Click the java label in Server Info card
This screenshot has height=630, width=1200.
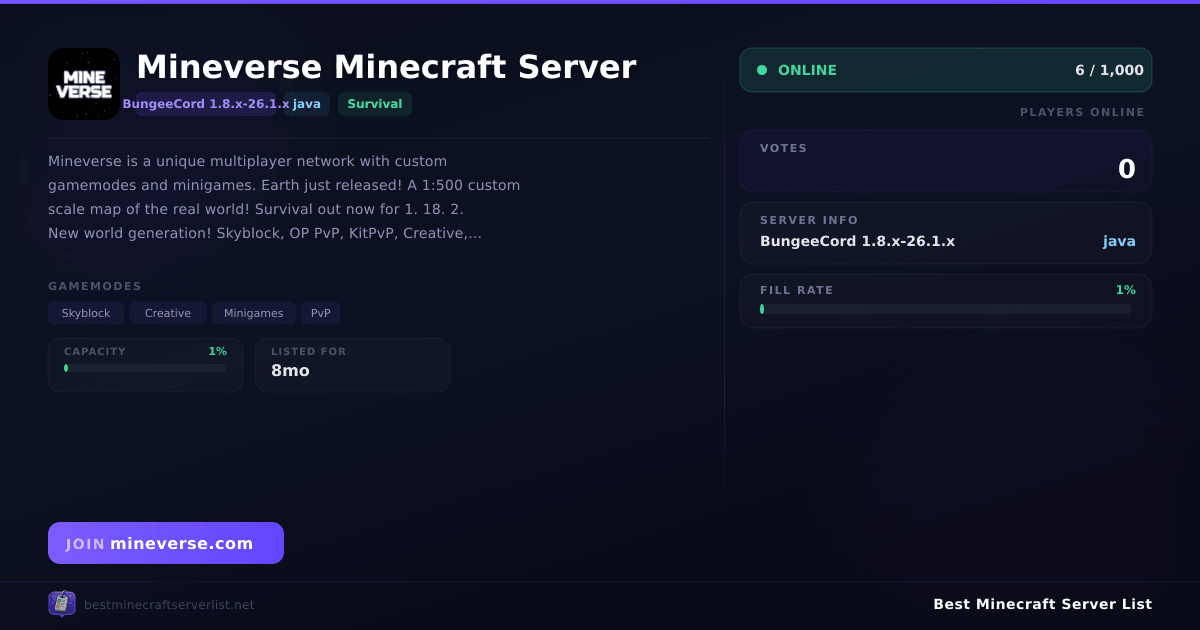(1119, 241)
